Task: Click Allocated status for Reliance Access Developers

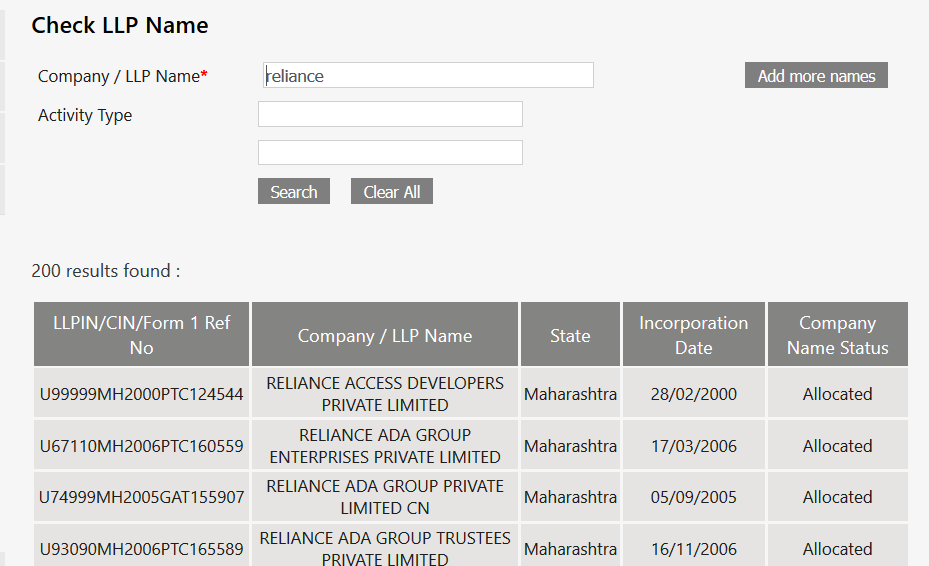Action: click(x=838, y=394)
